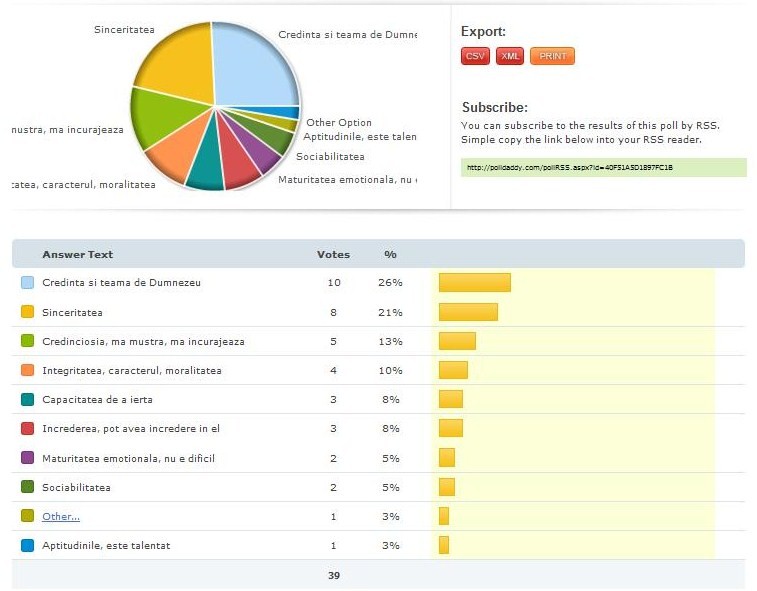The width and height of the screenshot is (757, 591).
Task: Click purple swatch for Maturitatea emotionala
Action: click(x=27, y=458)
